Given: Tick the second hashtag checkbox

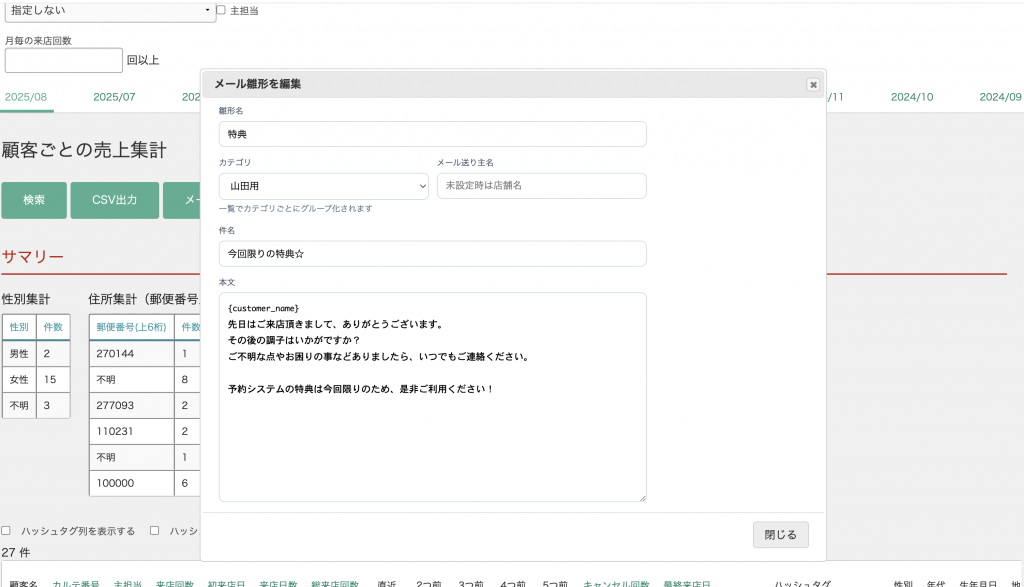Looking at the screenshot, I should point(155,531).
